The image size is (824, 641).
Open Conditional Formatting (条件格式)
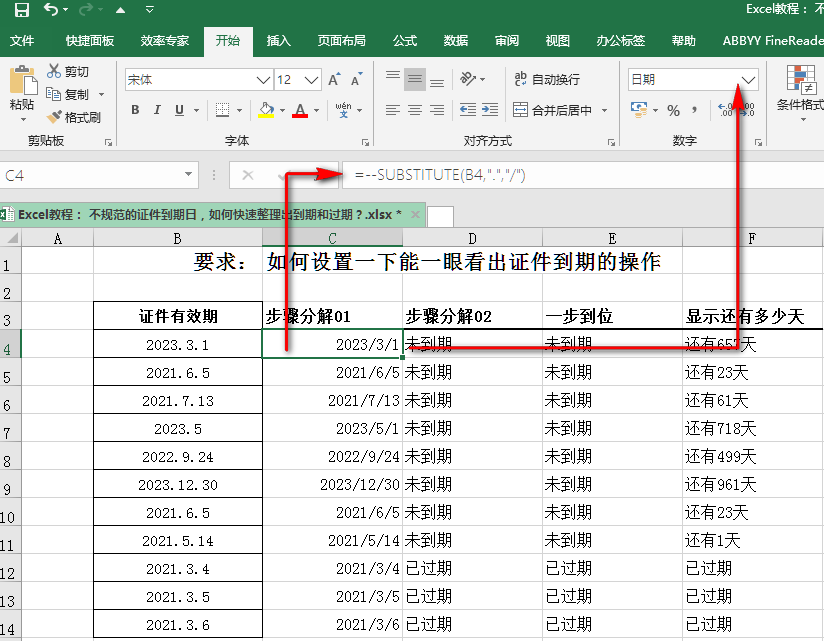[800, 88]
